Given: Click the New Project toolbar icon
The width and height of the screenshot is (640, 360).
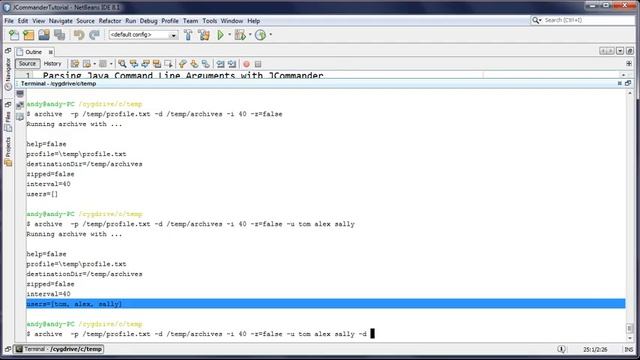Looking at the screenshot, I should point(29,35).
